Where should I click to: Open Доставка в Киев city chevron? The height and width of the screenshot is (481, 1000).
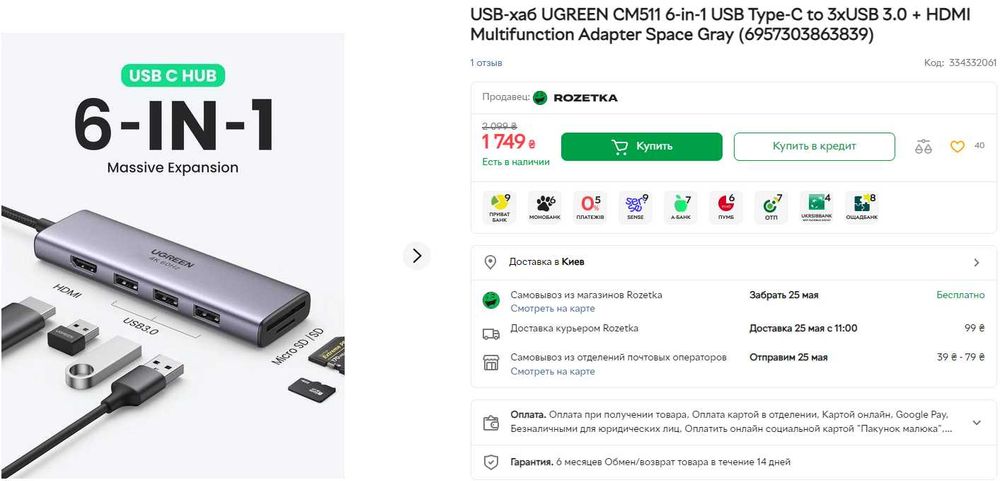coord(976,262)
